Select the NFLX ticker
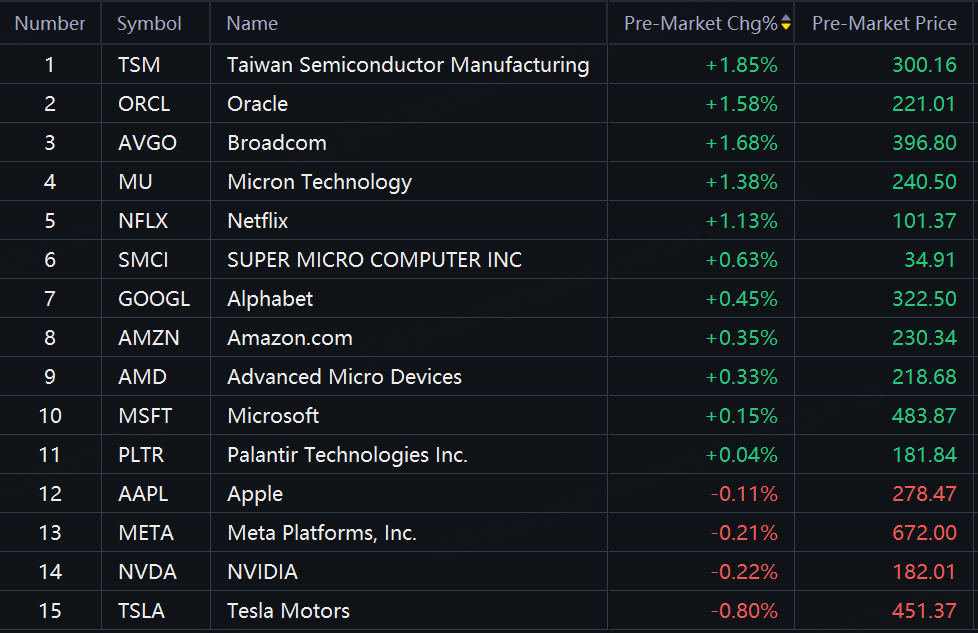 pos(143,221)
